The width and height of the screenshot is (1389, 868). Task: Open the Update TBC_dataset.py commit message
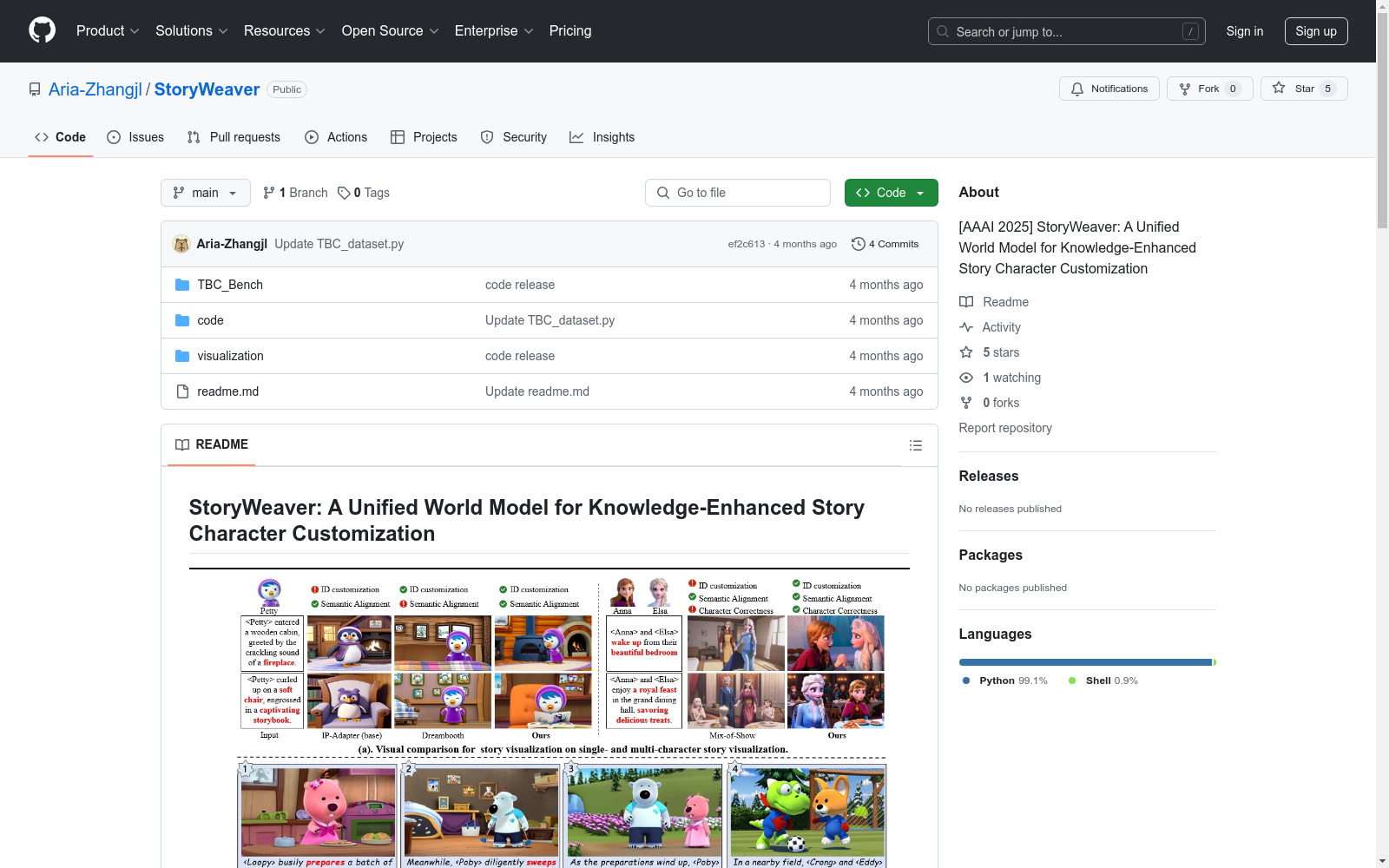click(339, 244)
